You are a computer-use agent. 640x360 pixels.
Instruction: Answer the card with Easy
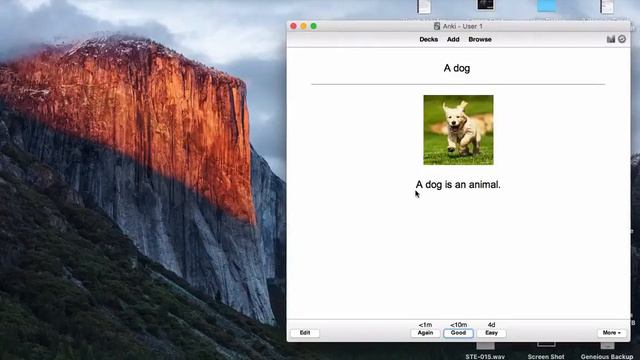coord(491,333)
